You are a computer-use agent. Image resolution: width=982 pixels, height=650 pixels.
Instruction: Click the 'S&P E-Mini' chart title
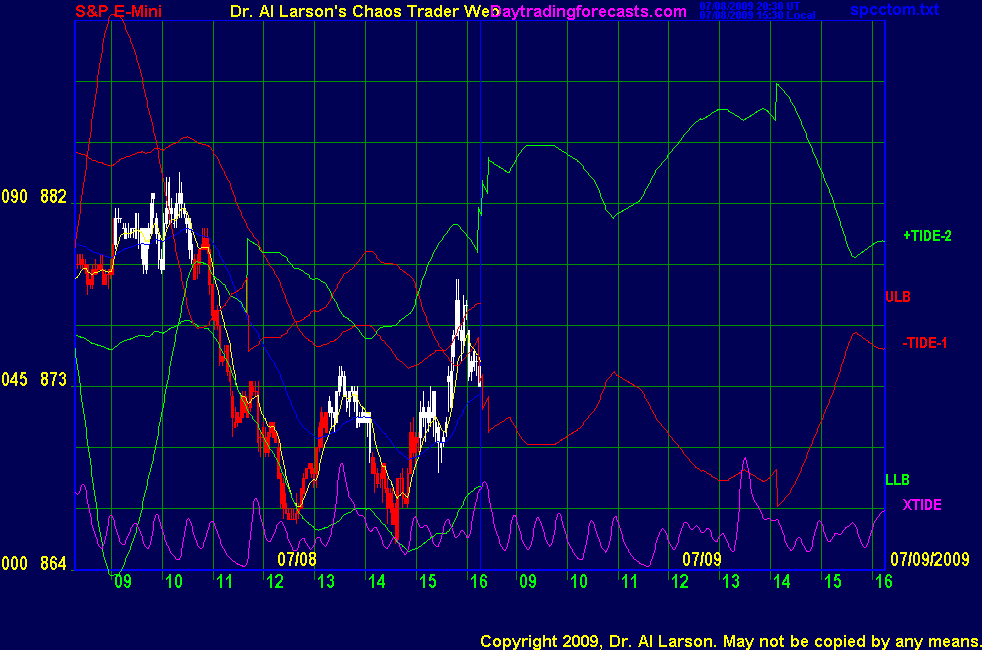(x=118, y=11)
